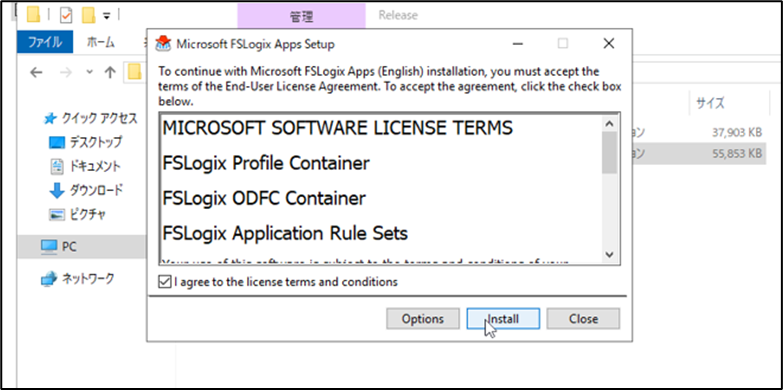Click the properties checkmark icon in quick access toolbar
This screenshot has height=390, width=783.
[x=66, y=16]
